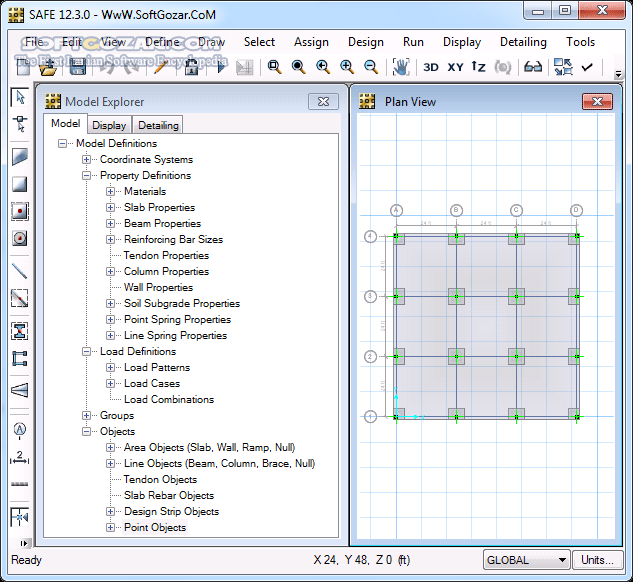Expand the Load Patterns node
The height and width of the screenshot is (582, 633).
(x=111, y=368)
